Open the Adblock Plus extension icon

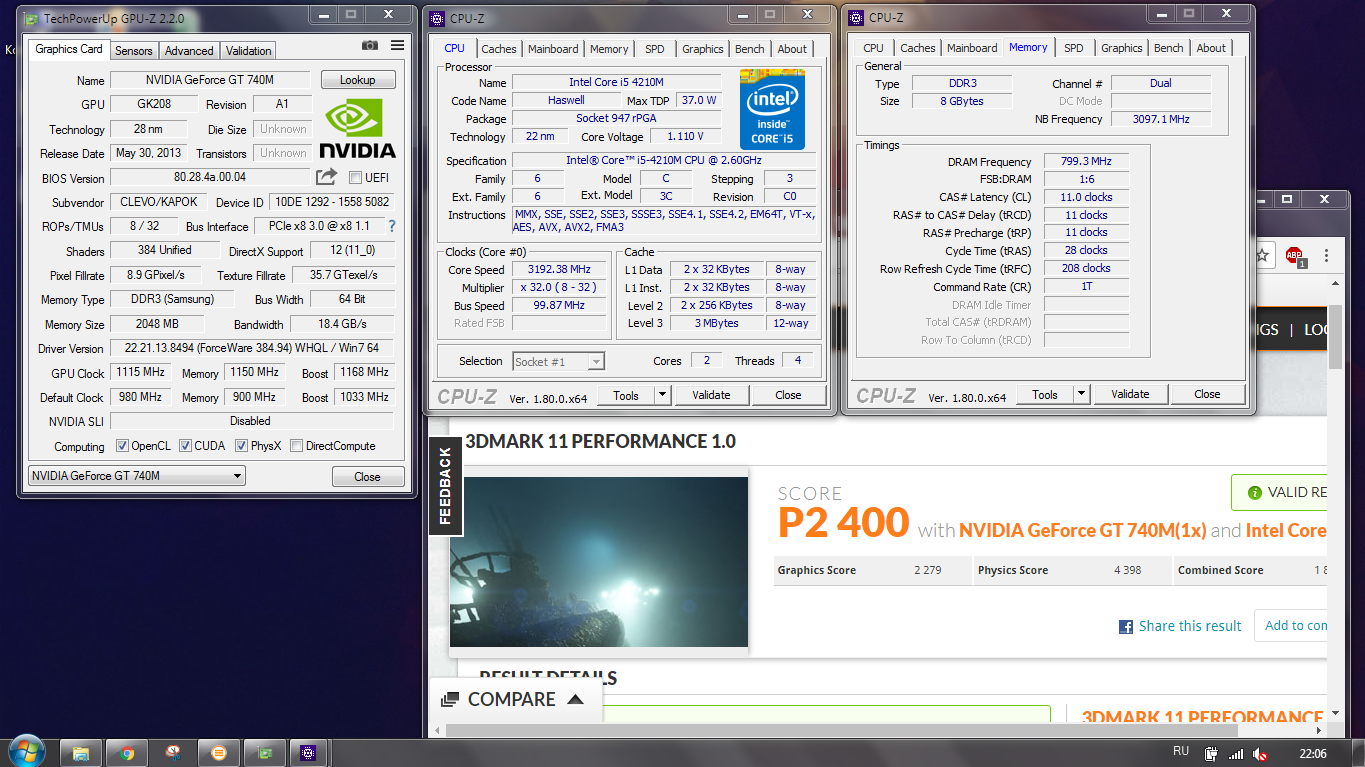pyautogui.click(x=1295, y=256)
